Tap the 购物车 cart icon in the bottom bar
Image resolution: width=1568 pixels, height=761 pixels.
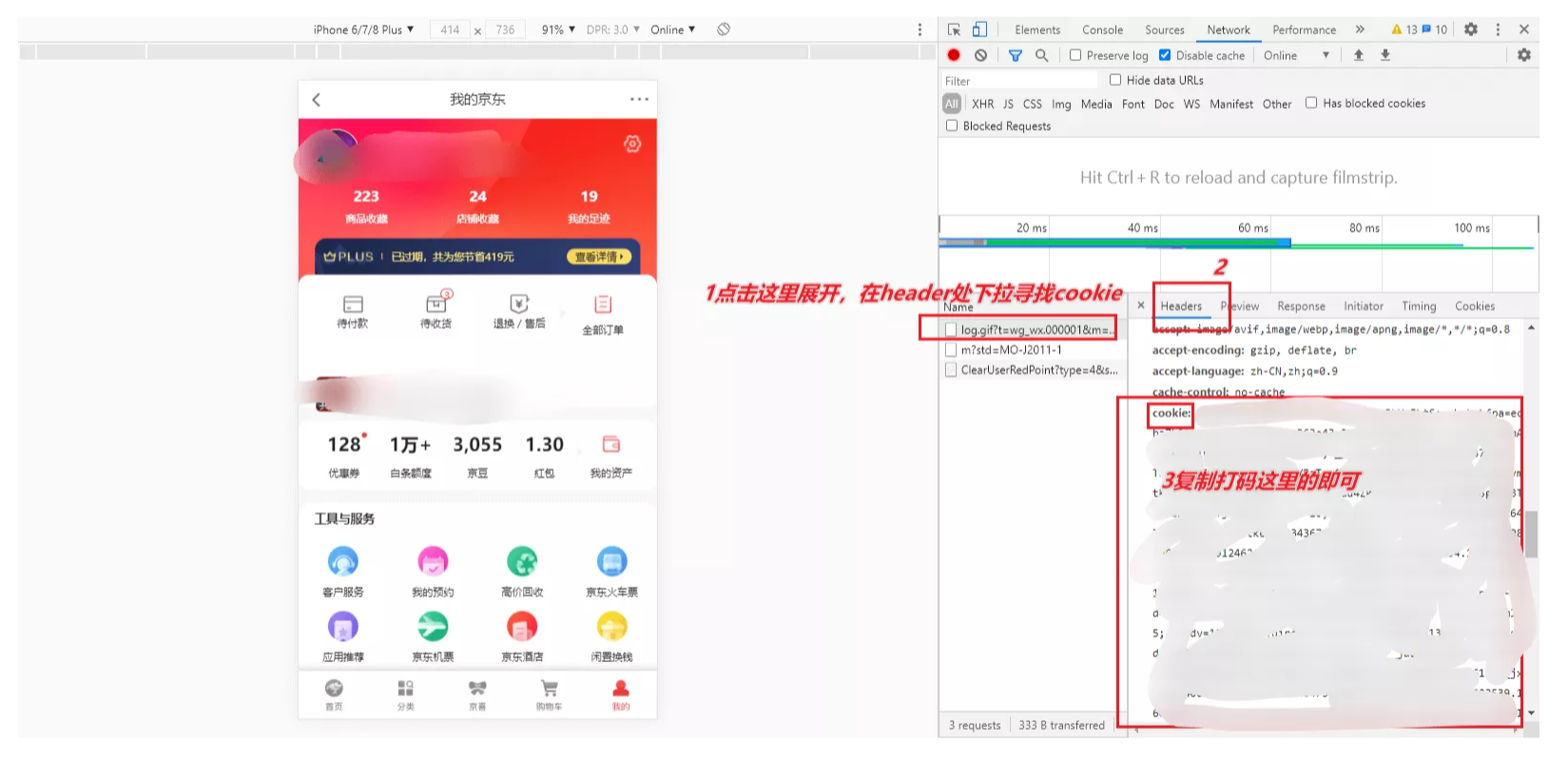(x=549, y=689)
